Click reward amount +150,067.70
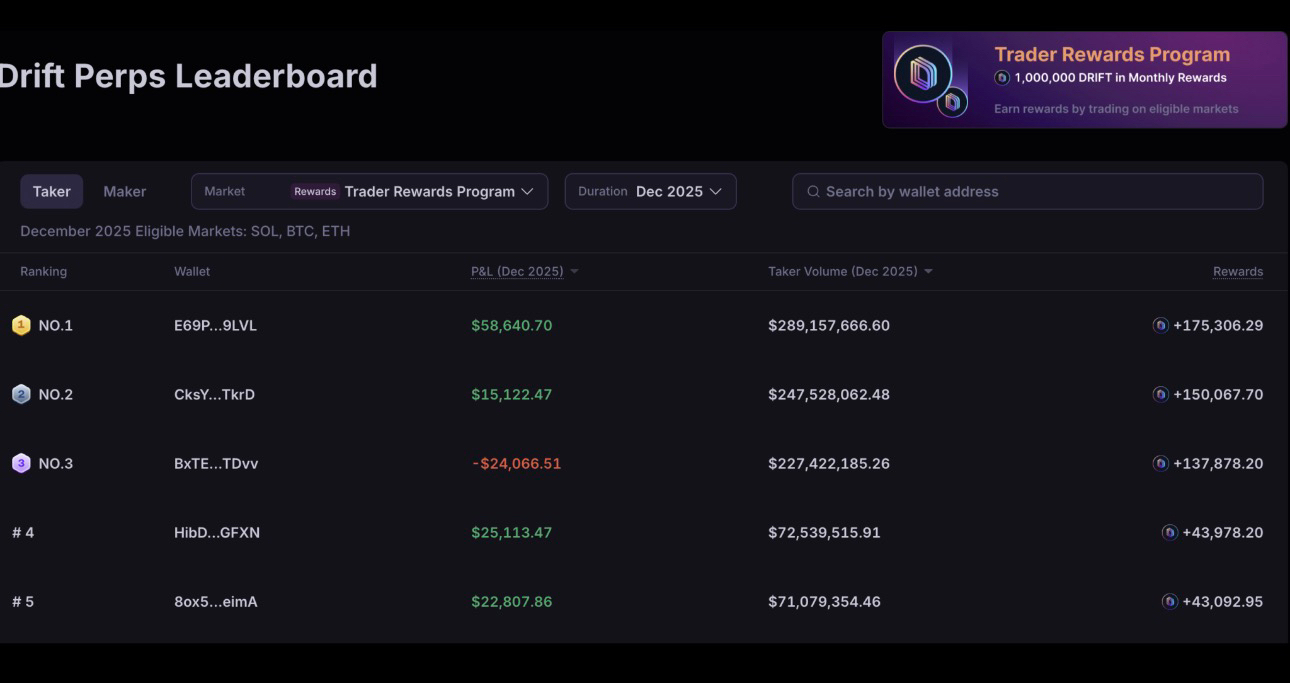This screenshot has height=683, width=1290. 1218,394
